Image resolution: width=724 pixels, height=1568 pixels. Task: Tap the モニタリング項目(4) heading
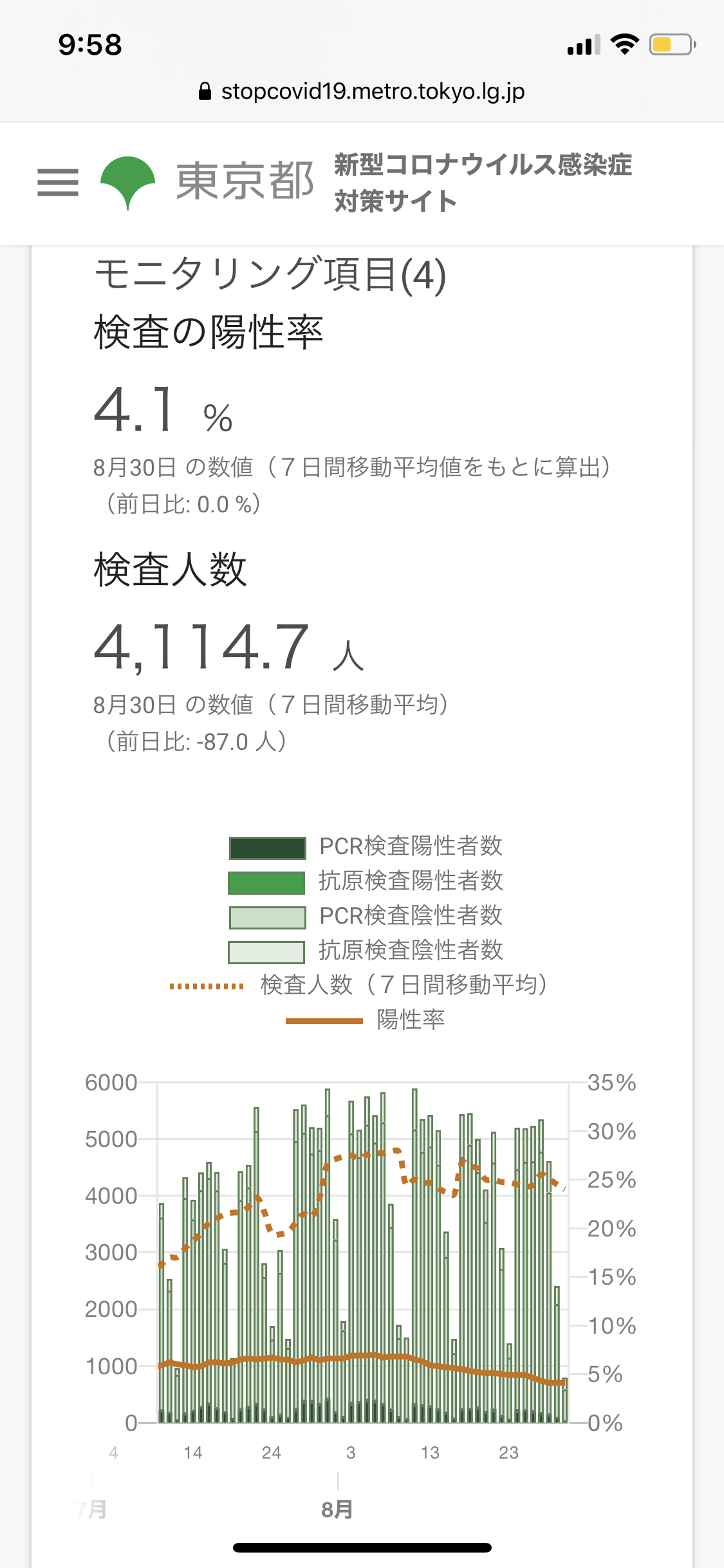pos(270,274)
